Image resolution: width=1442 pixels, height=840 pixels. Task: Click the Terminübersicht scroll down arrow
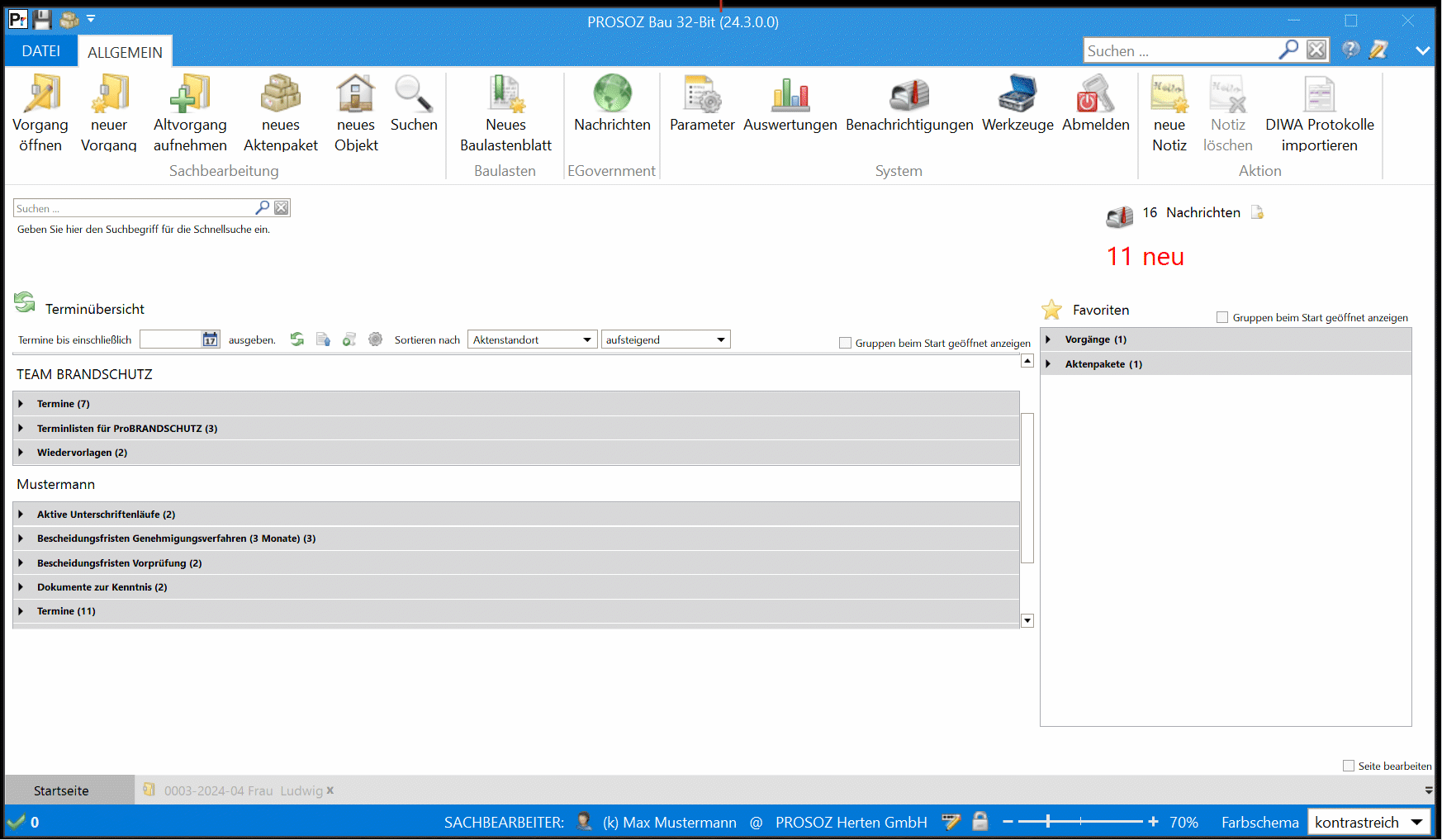(1027, 620)
